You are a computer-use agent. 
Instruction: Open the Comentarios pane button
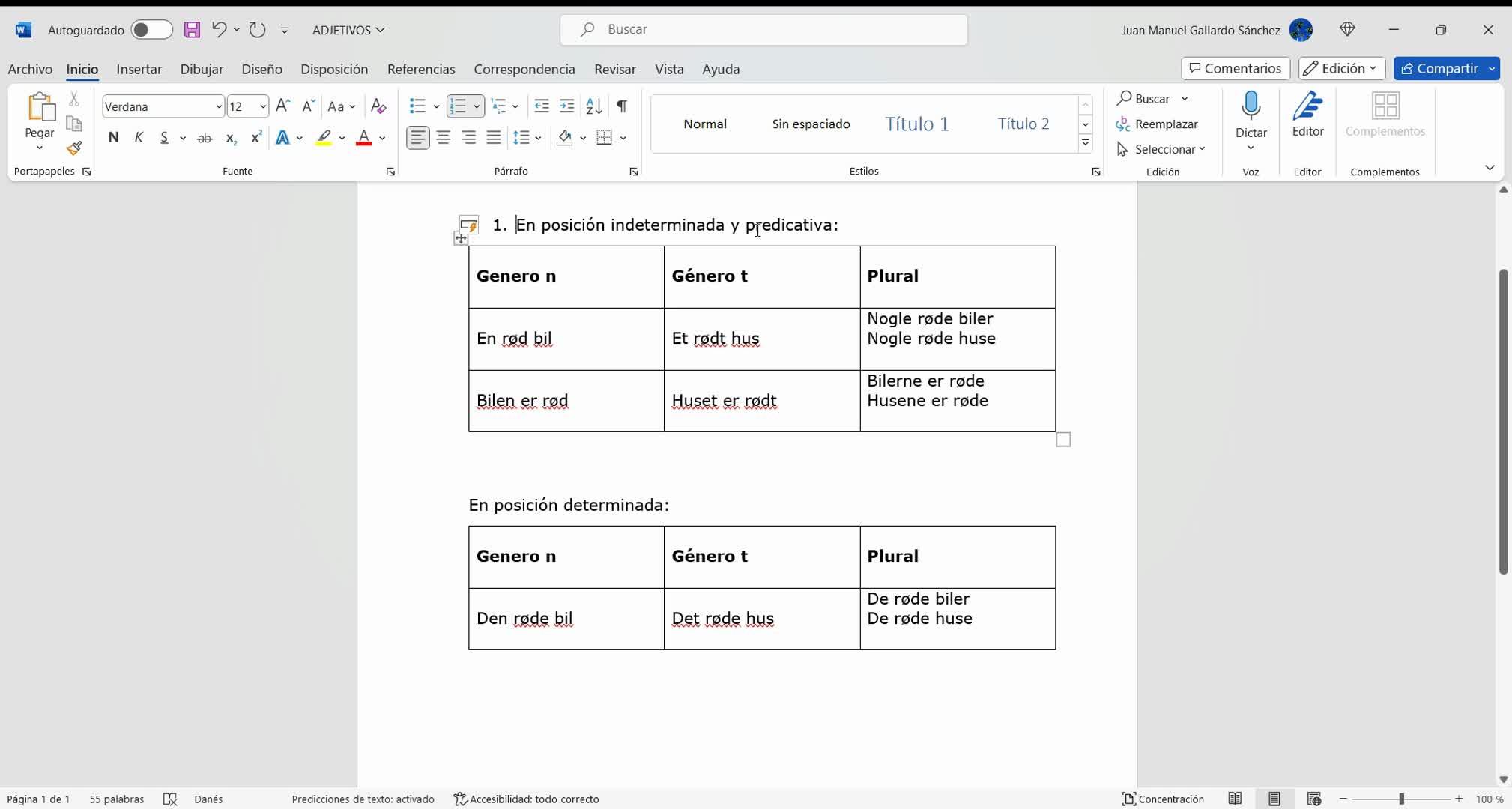tap(1235, 68)
